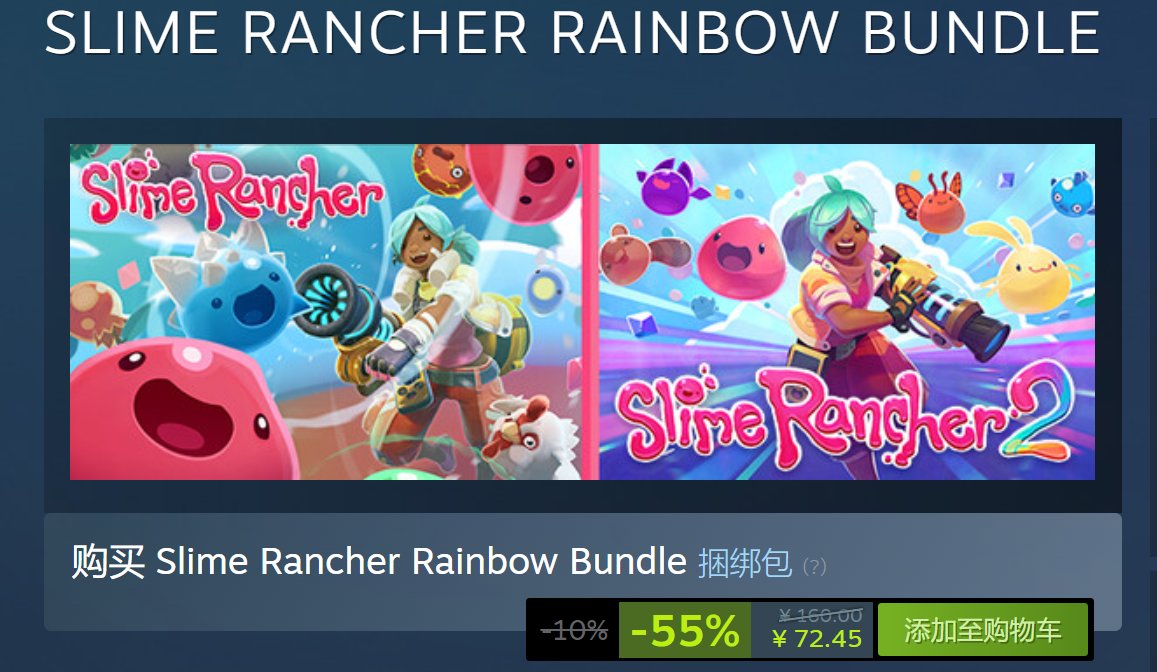Click the SLIME RANCHER RAINBOW BUNDLE page title
The width and height of the screenshot is (1157, 672).
[573, 32]
